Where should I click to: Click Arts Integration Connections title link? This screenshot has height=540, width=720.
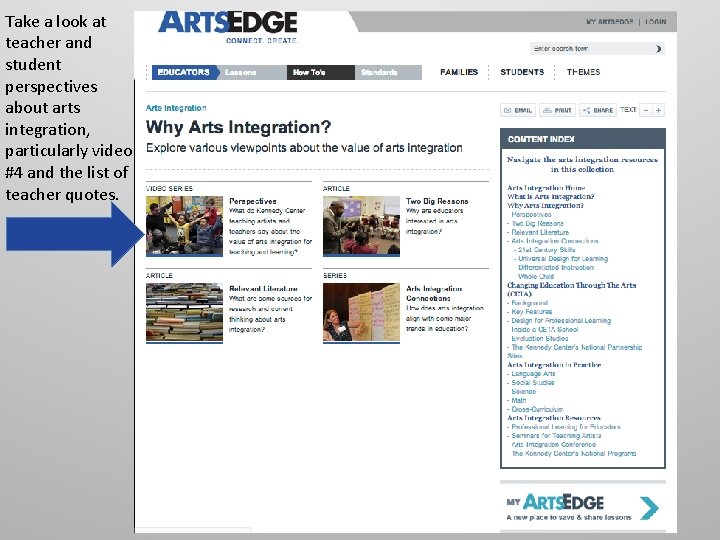point(434,293)
